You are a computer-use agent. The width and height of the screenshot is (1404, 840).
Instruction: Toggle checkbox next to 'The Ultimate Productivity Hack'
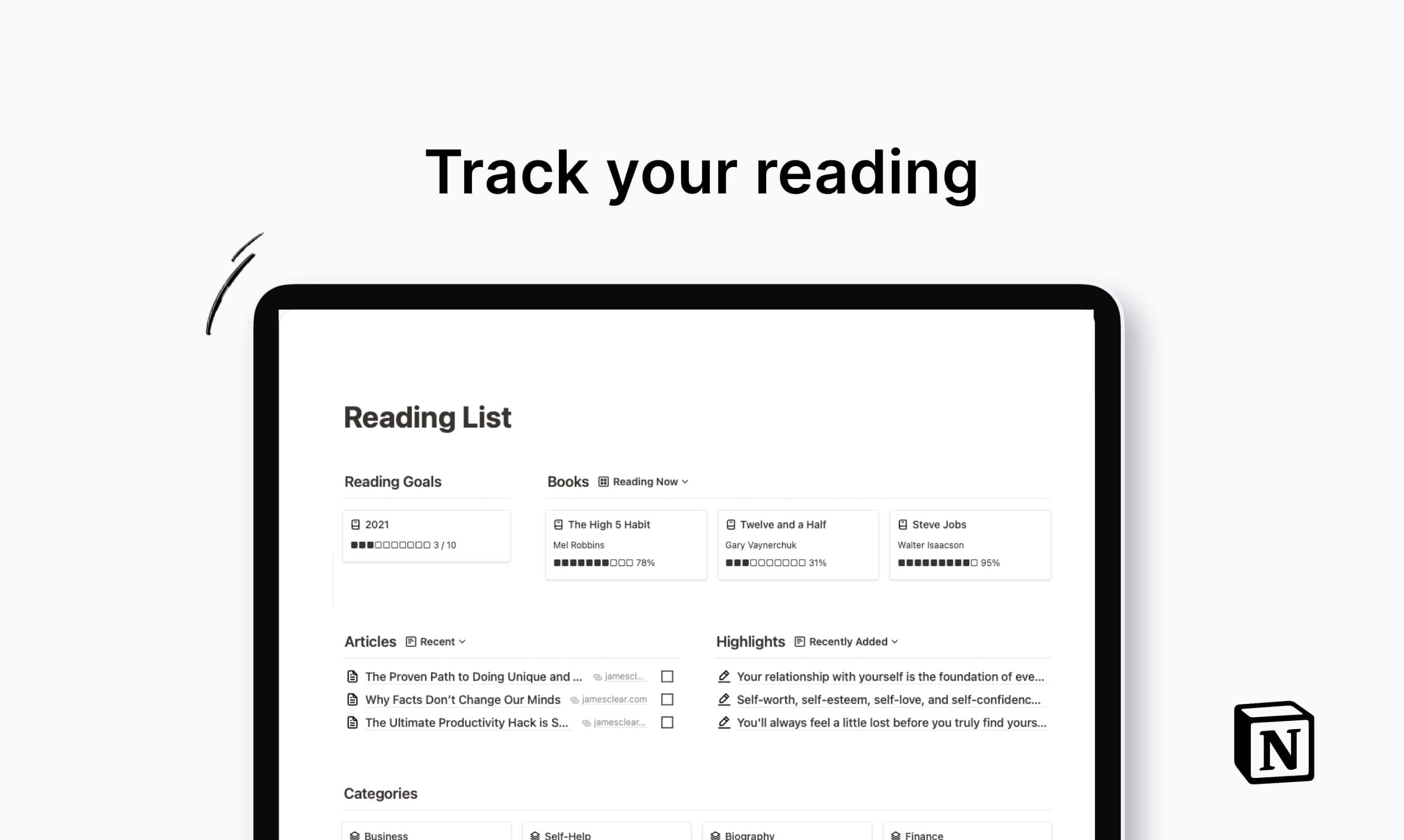point(668,722)
